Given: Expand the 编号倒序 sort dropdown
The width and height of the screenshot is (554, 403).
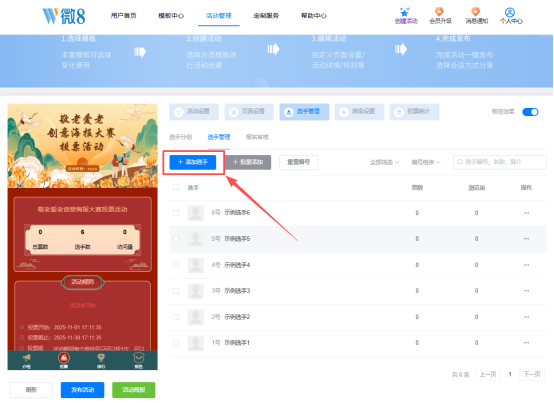Looking at the screenshot, I should [426, 162].
